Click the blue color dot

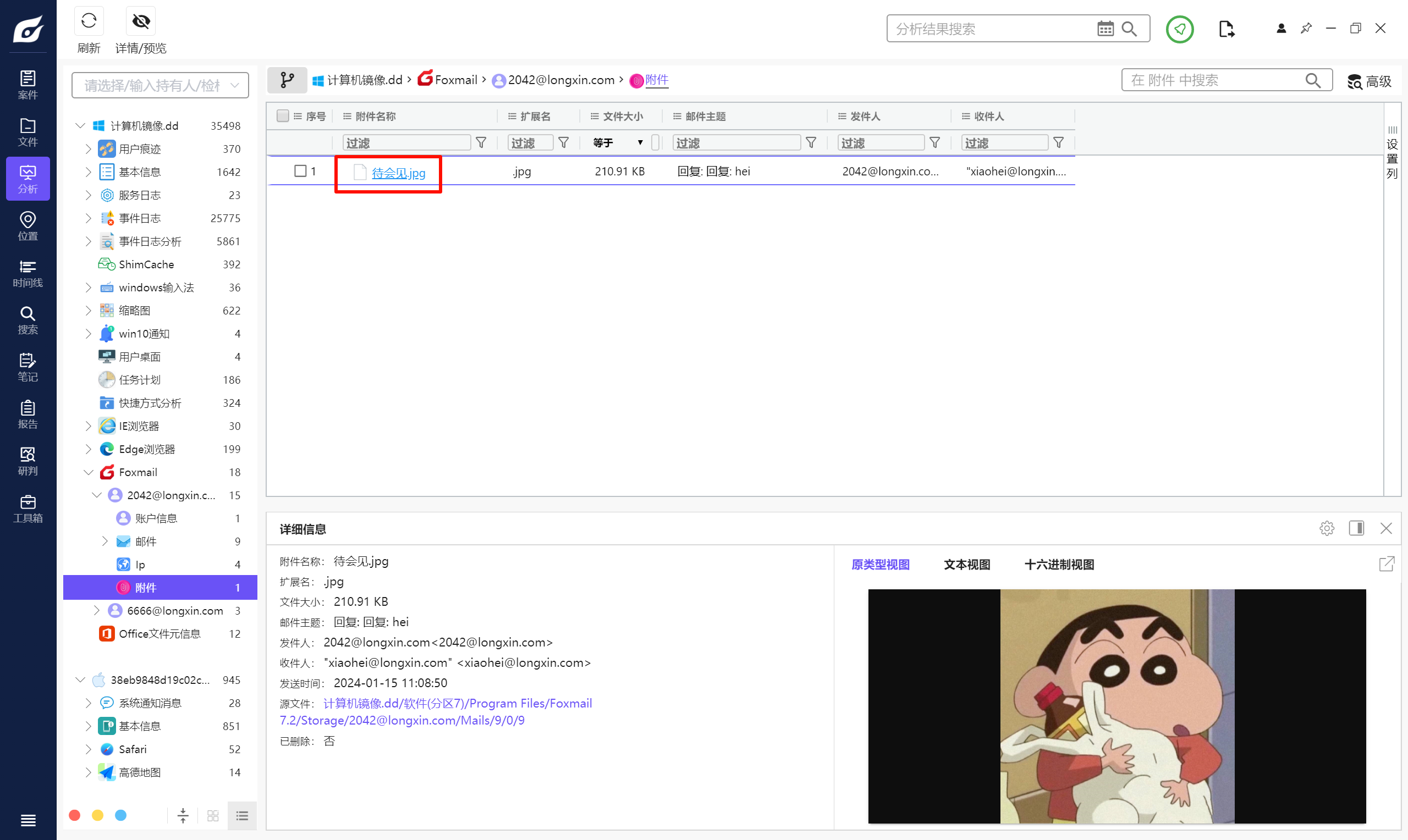click(120, 815)
